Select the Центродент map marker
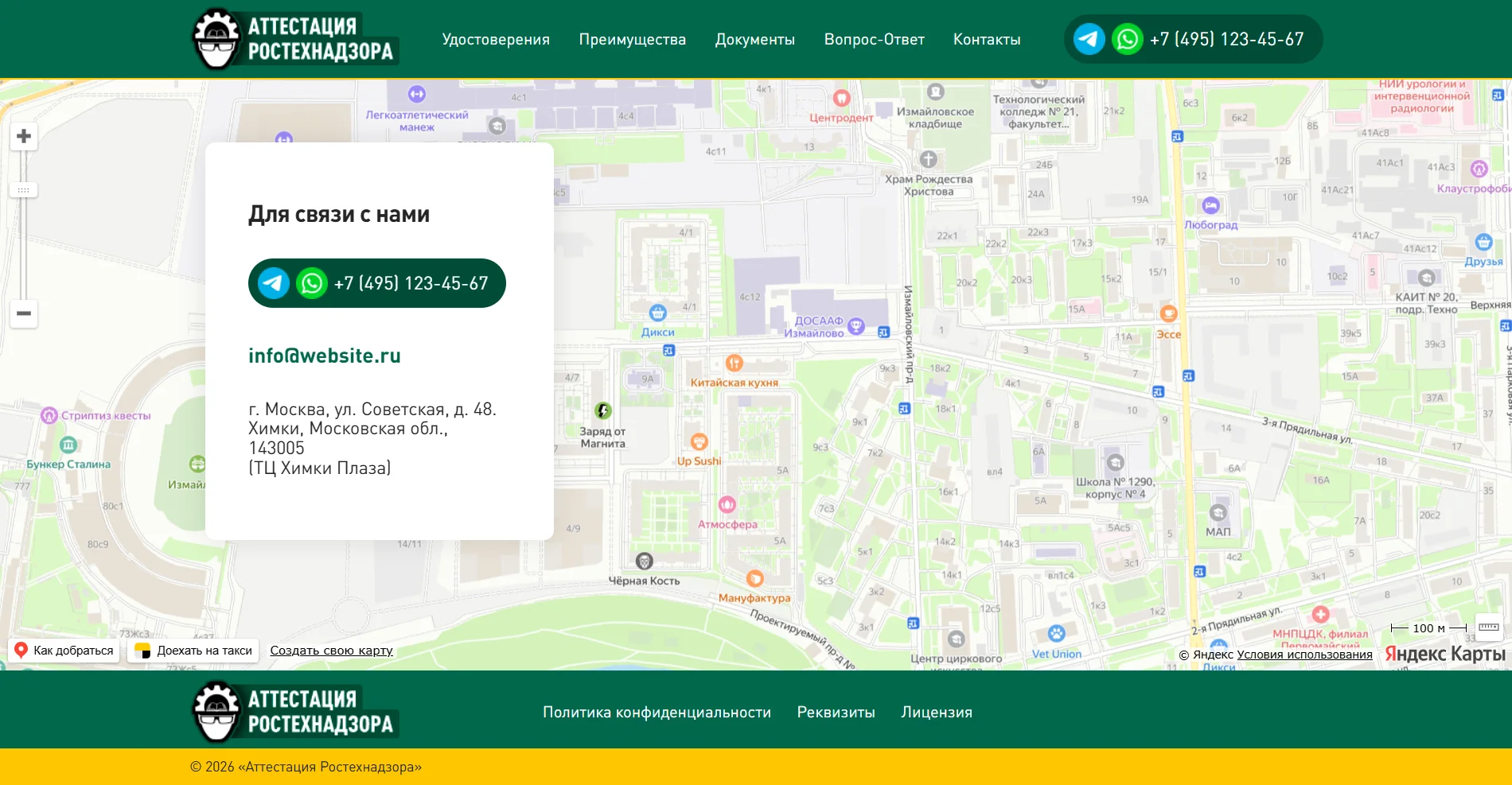Image resolution: width=1512 pixels, height=785 pixels. pyautogui.click(x=841, y=99)
